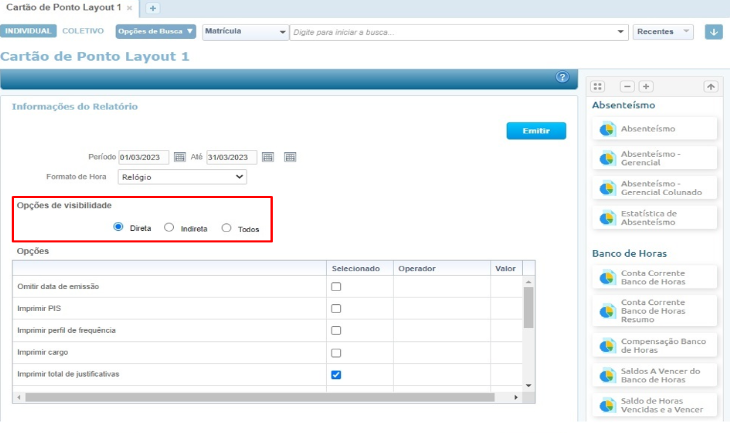Open the start date calendar picker
The image size is (730, 433).
click(x=180, y=157)
